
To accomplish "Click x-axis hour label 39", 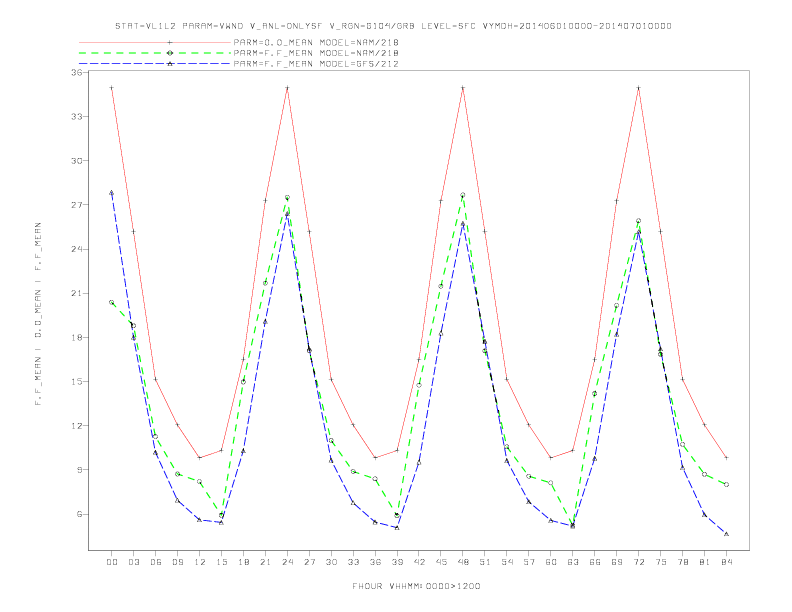I will [398, 562].
